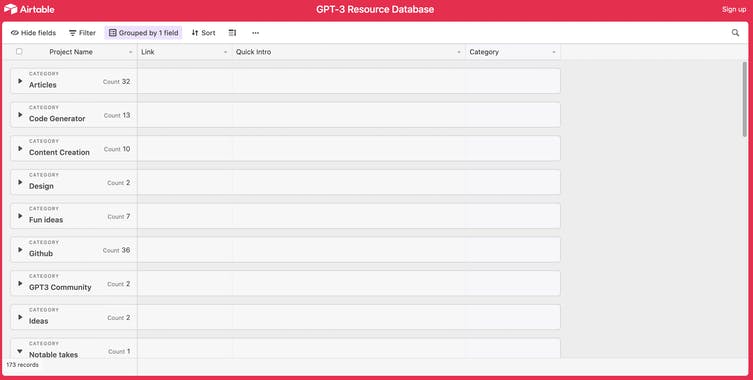Expand the GPT3 Community group
Viewport: 753px width, 380px height.
(20, 283)
